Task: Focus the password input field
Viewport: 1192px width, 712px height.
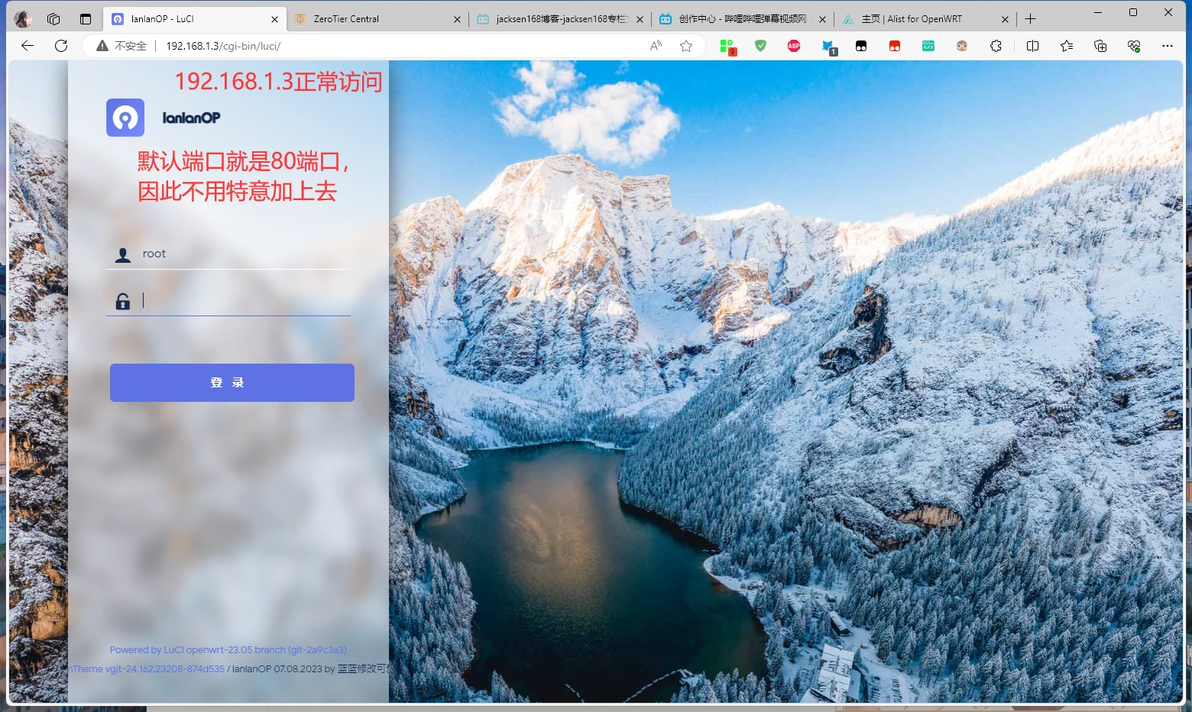Action: click(228, 301)
